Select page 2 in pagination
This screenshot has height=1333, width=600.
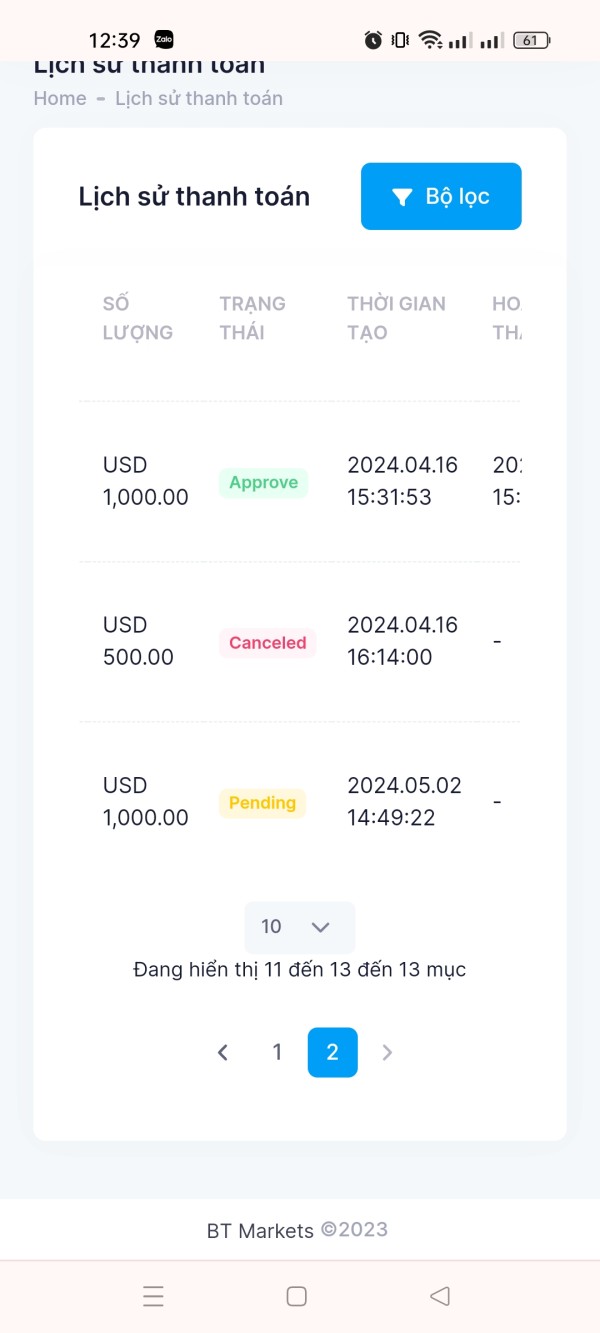pyautogui.click(x=332, y=1052)
